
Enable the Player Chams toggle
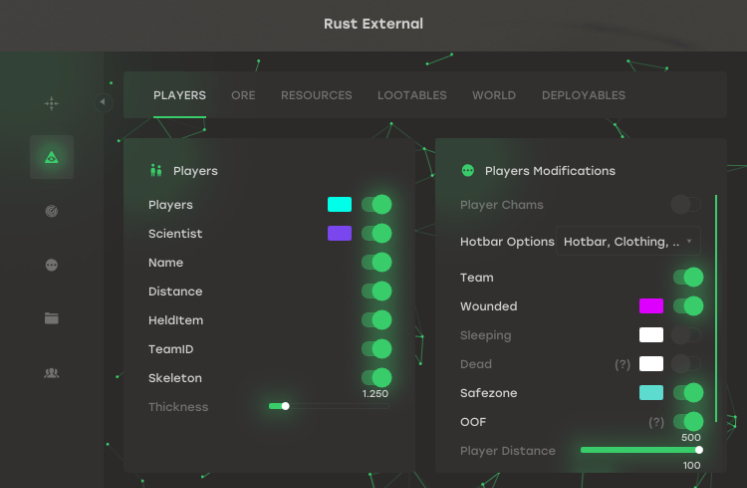click(686, 205)
